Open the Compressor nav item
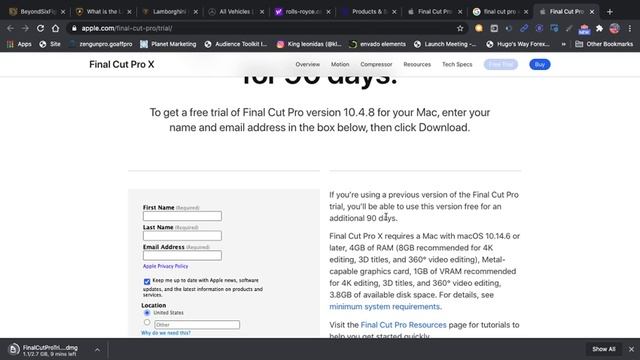The image size is (640, 360). coord(376,64)
